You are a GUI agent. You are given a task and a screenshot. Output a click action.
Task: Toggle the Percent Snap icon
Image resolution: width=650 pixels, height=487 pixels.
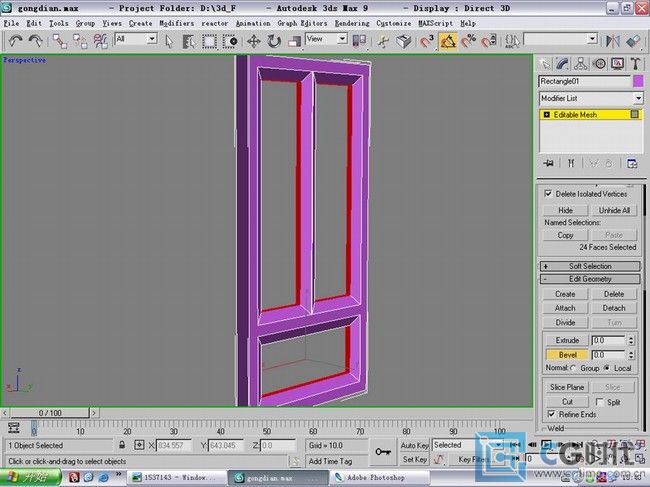[x=469, y=41]
